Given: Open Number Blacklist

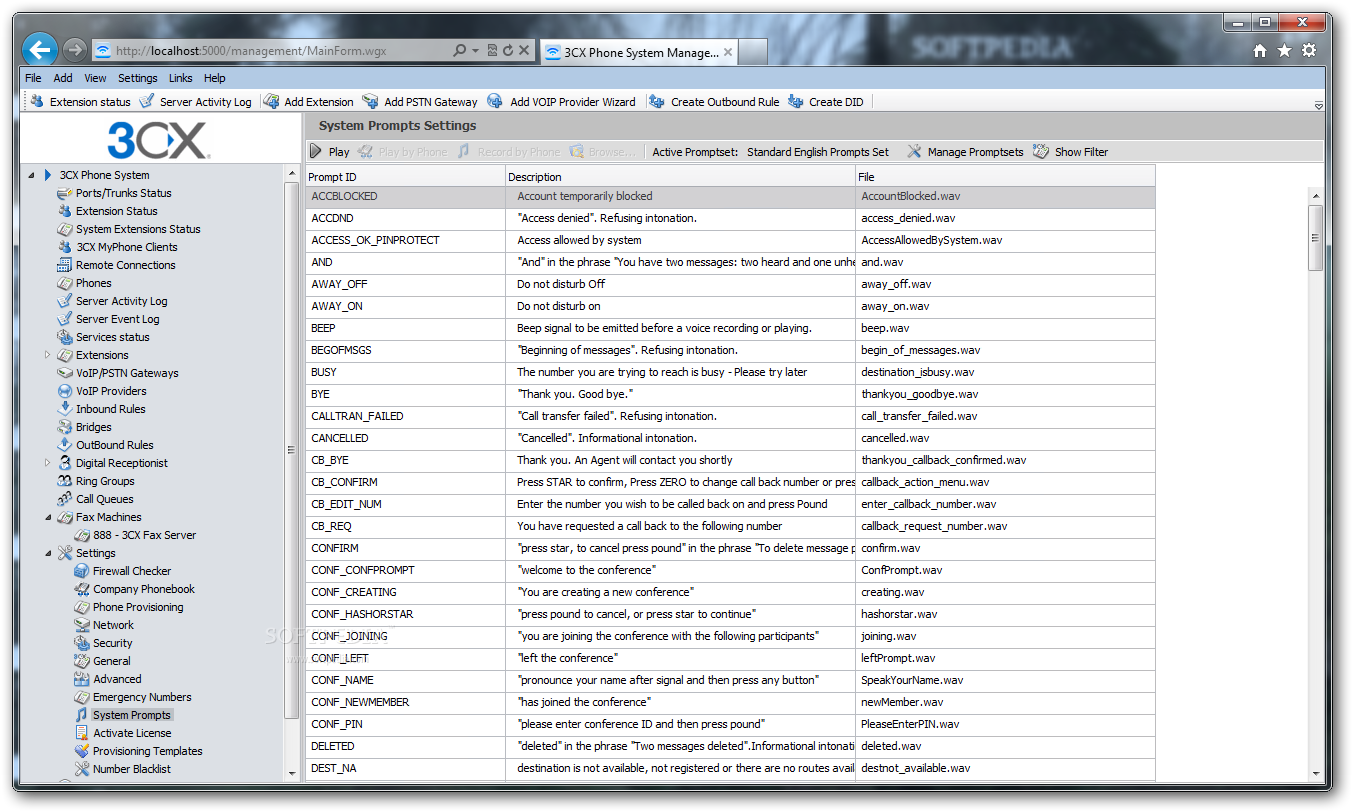Looking at the screenshot, I should [x=132, y=769].
